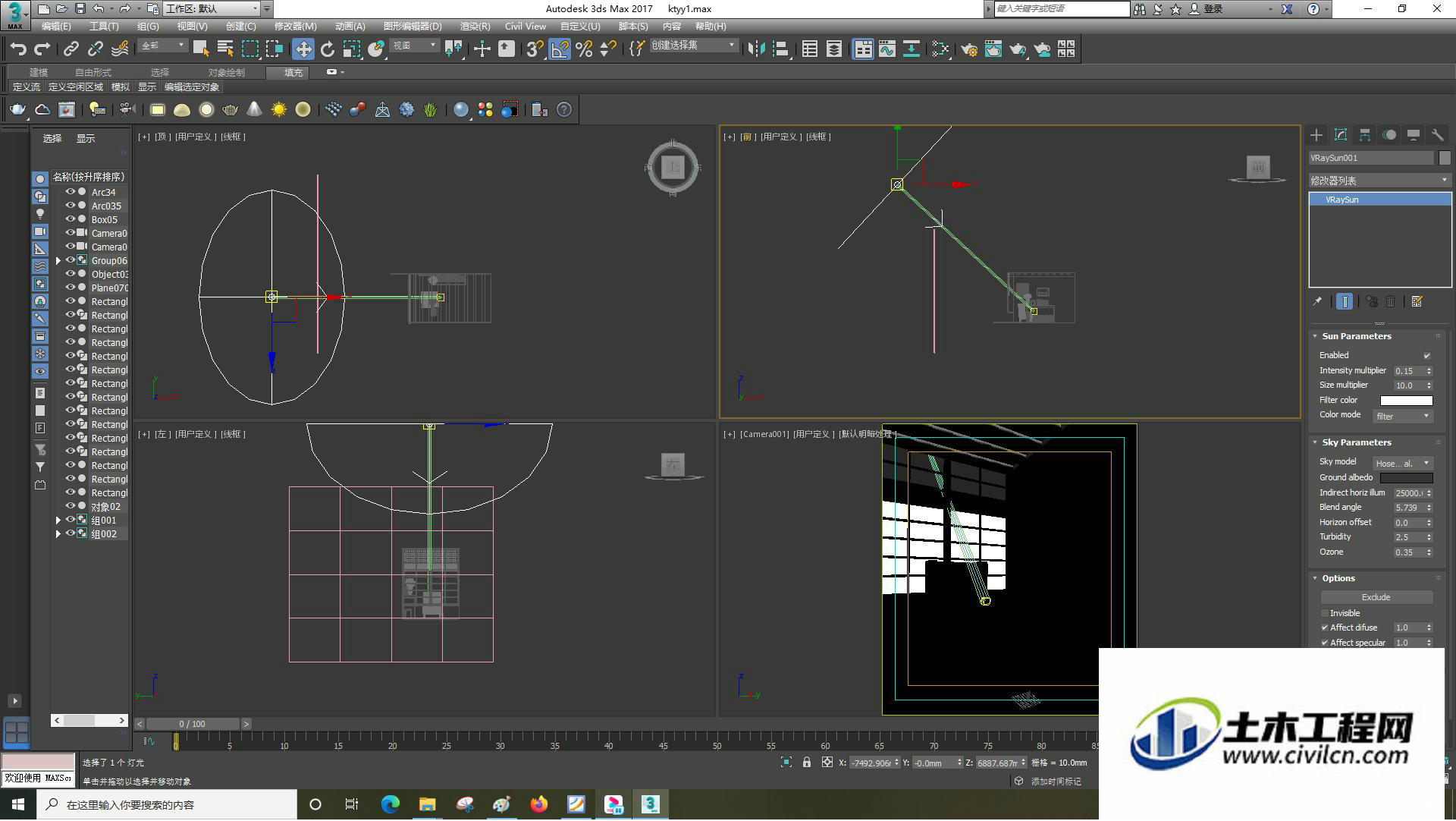The width and height of the screenshot is (1456, 821).
Task: Toggle visibility eye of 组002
Action: point(70,534)
